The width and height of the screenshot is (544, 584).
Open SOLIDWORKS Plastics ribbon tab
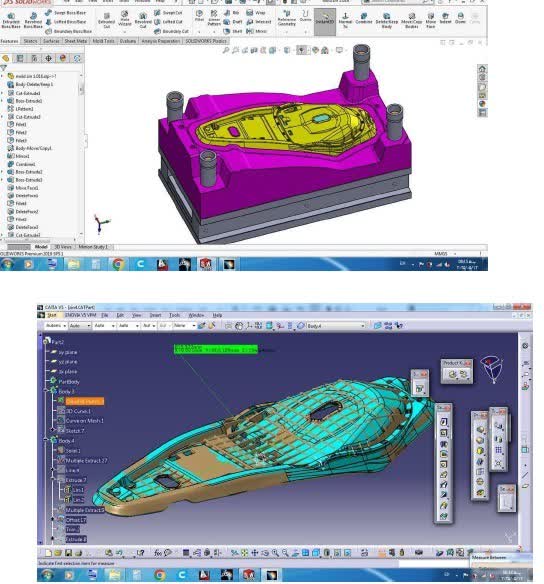coord(206,41)
